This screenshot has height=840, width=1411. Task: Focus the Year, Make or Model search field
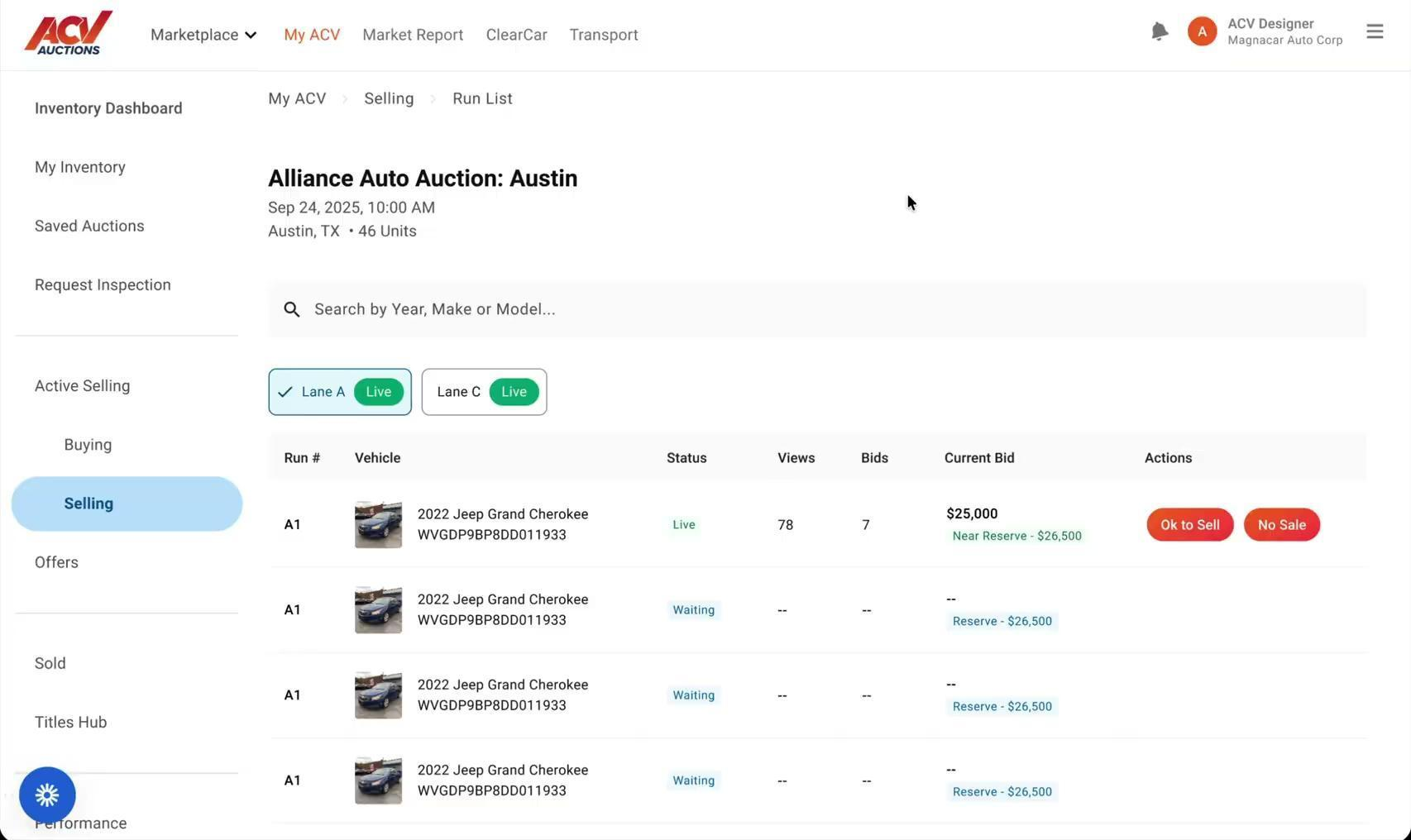click(817, 309)
